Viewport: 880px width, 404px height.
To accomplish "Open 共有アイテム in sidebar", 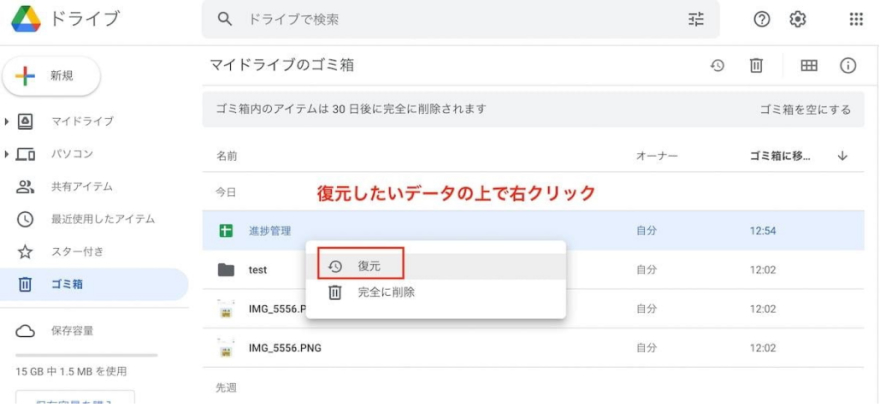I will tap(82, 187).
